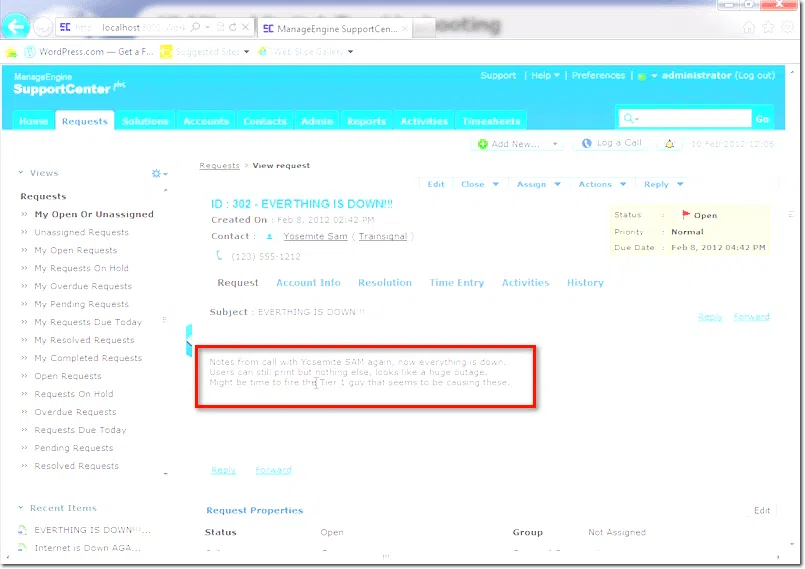Viewport: 805px width, 569px height.
Task: Switch to ManageEngine SupportCenter browser tab
Action: click(x=335, y=29)
